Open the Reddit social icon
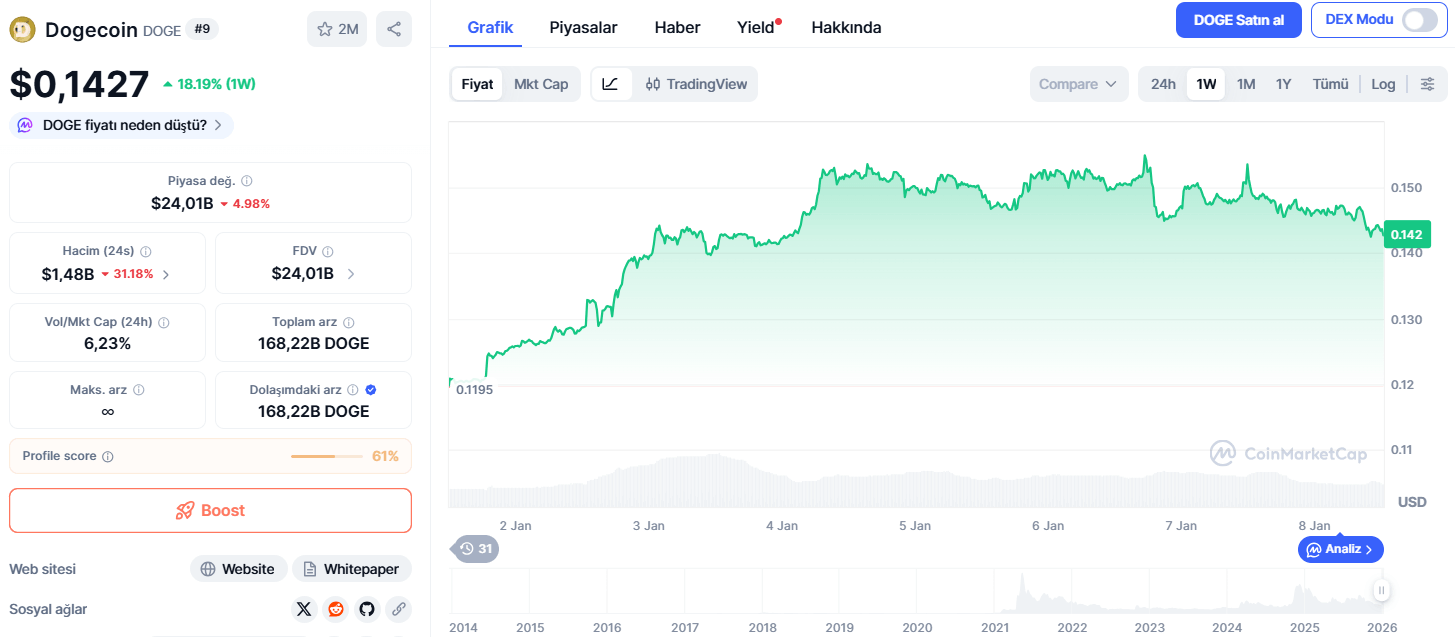This screenshot has height=637, width=1455. [335, 609]
